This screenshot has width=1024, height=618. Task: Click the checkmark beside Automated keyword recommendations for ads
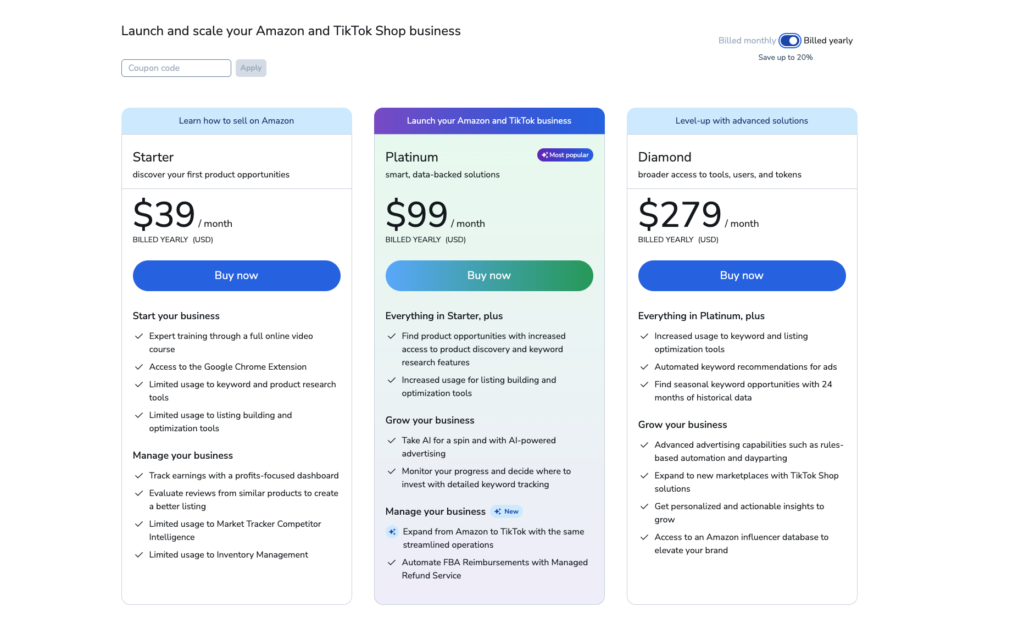[645, 366]
